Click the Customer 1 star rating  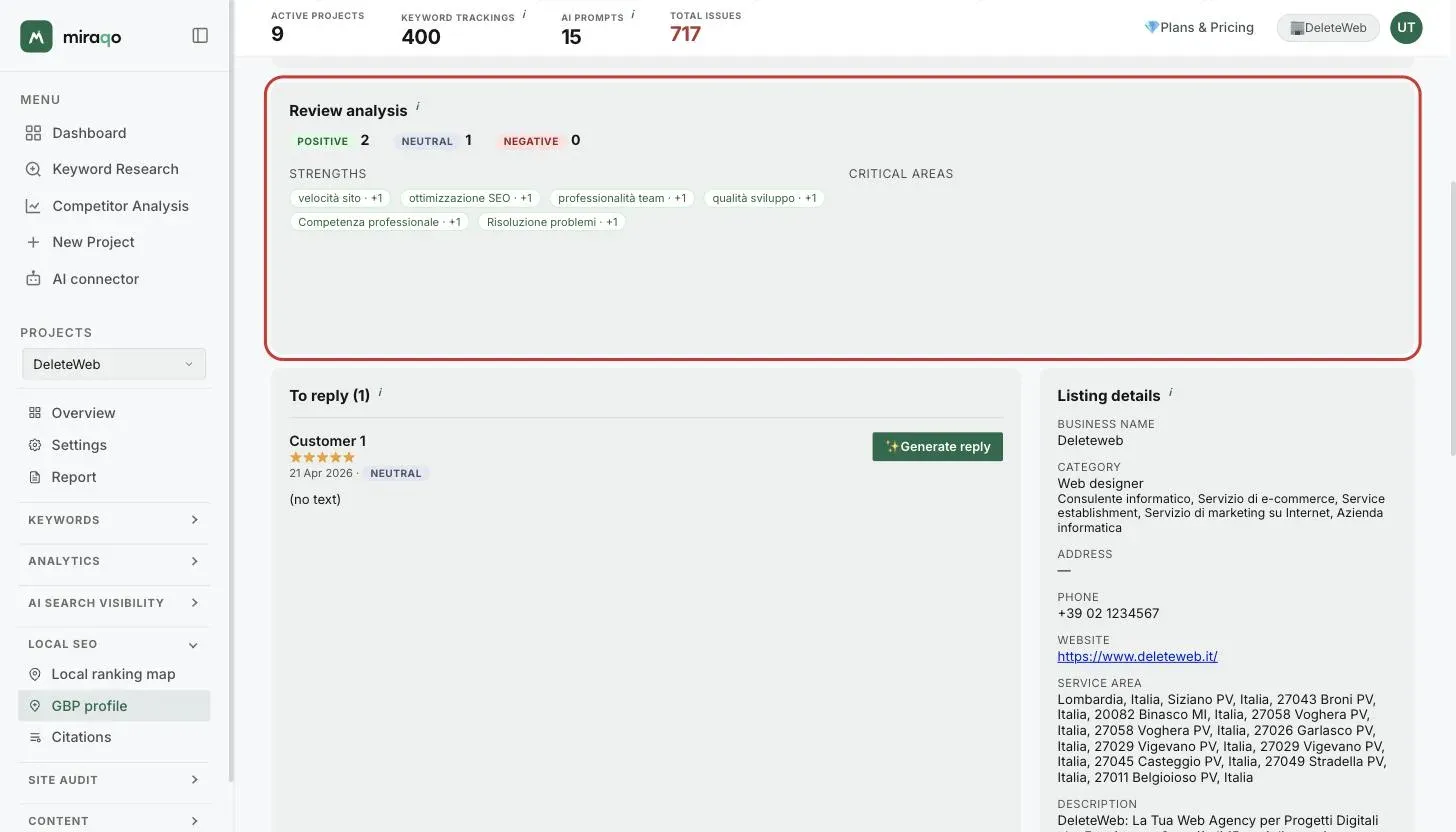pyautogui.click(x=322, y=457)
